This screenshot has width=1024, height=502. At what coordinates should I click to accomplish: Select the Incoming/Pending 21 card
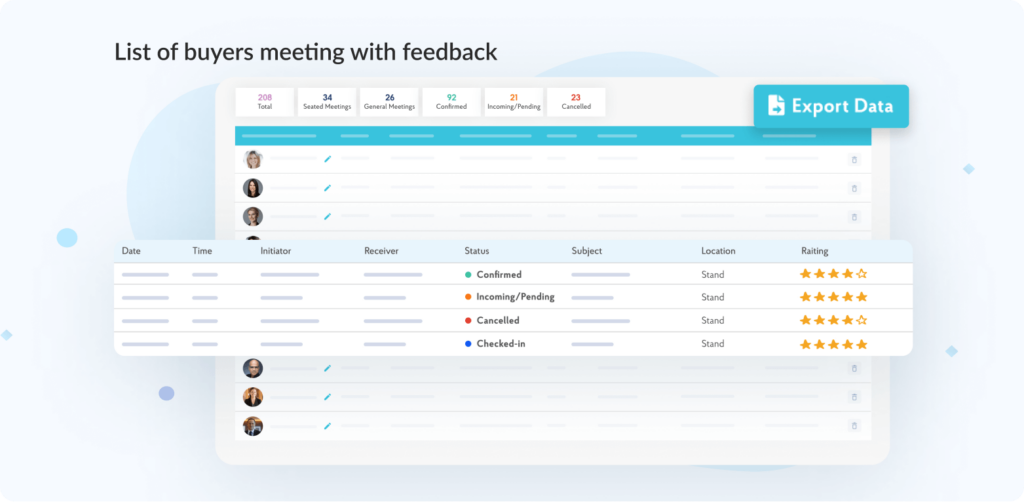coord(514,102)
